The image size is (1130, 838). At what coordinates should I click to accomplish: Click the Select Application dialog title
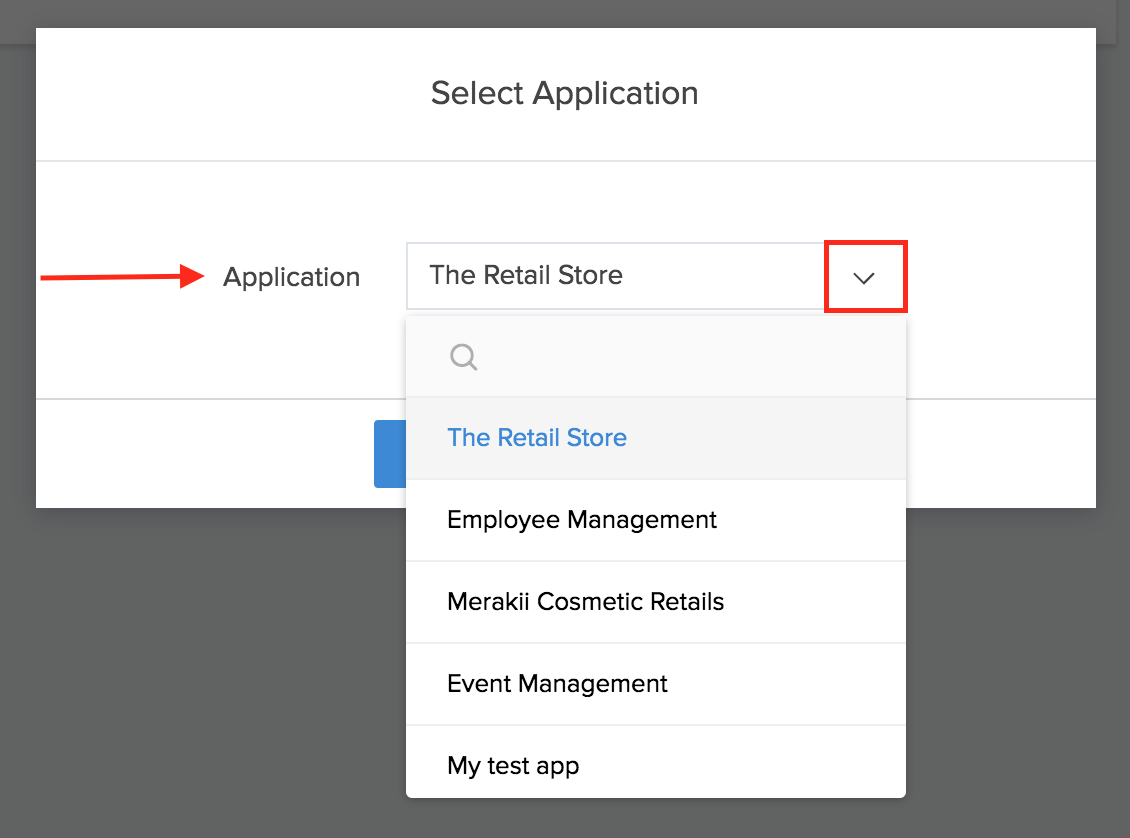click(564, 93)
